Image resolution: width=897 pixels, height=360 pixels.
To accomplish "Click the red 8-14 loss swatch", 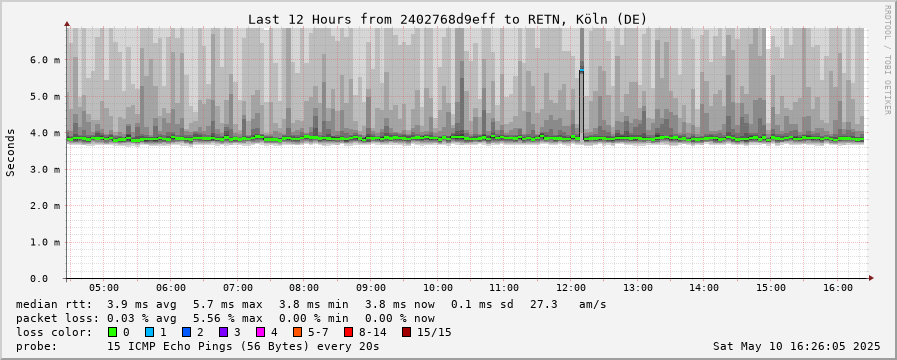I will 348,332.
